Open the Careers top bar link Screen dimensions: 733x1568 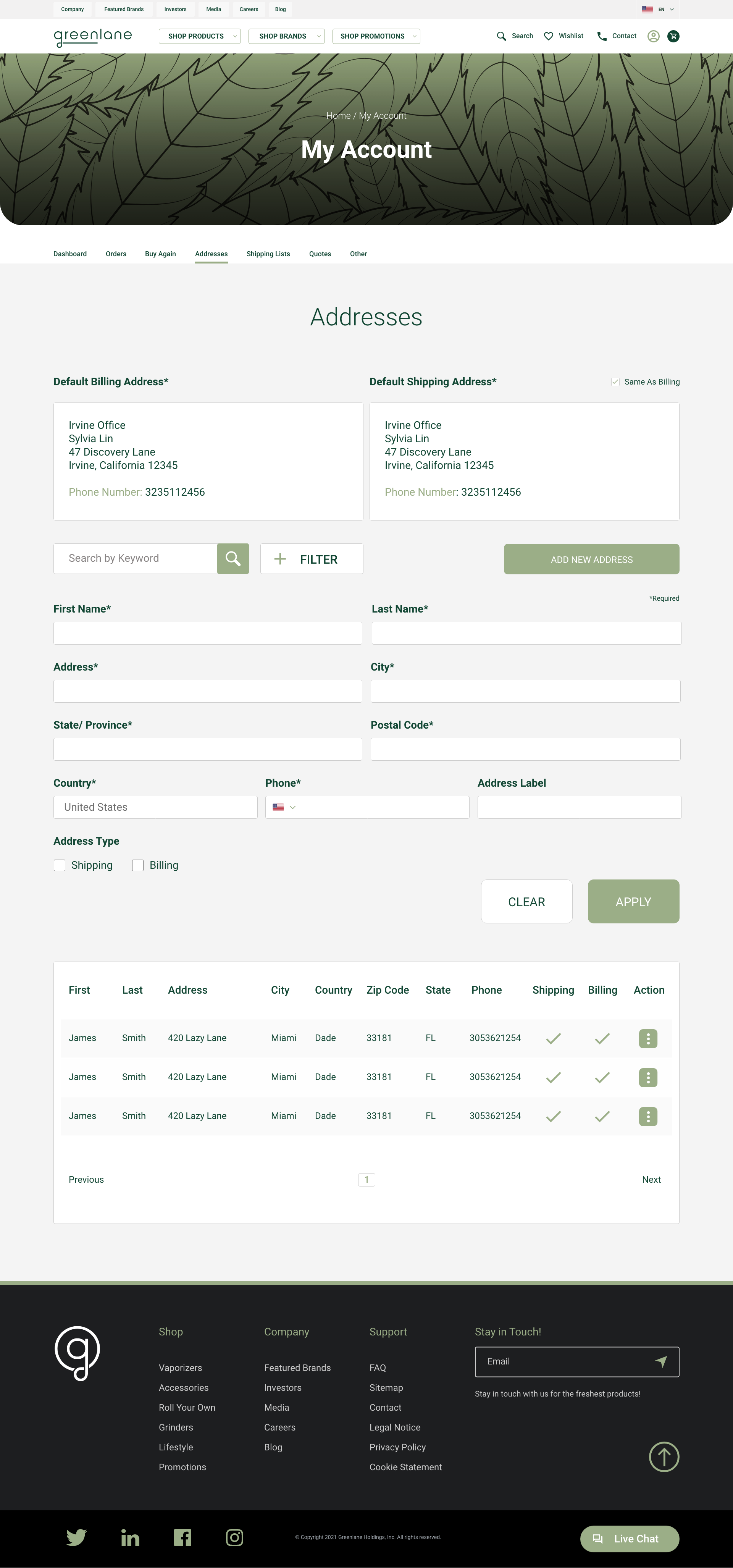tap(249, 9)
